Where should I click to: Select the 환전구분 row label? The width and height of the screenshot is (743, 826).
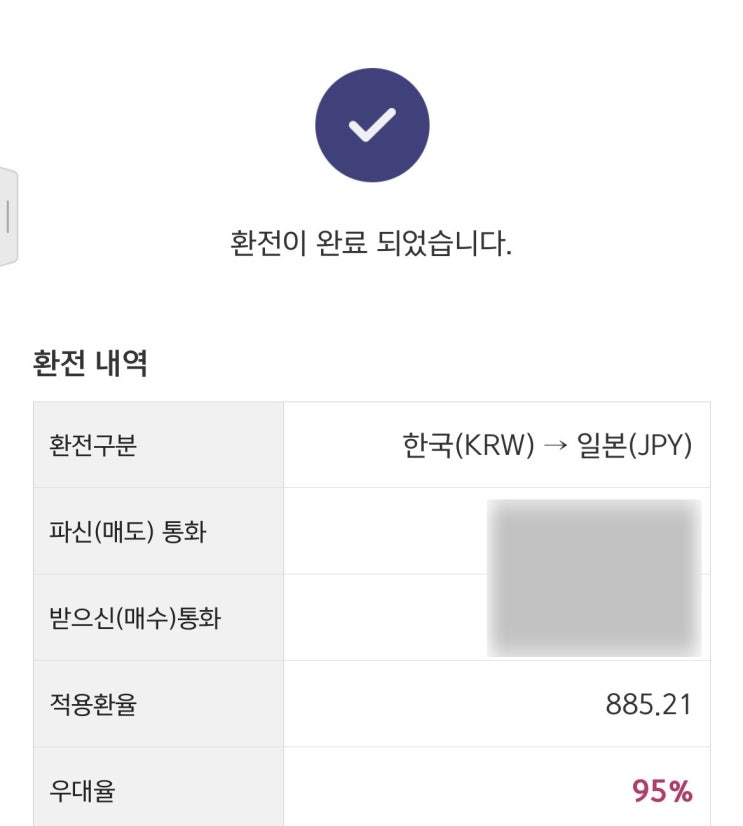coord(92,446)
